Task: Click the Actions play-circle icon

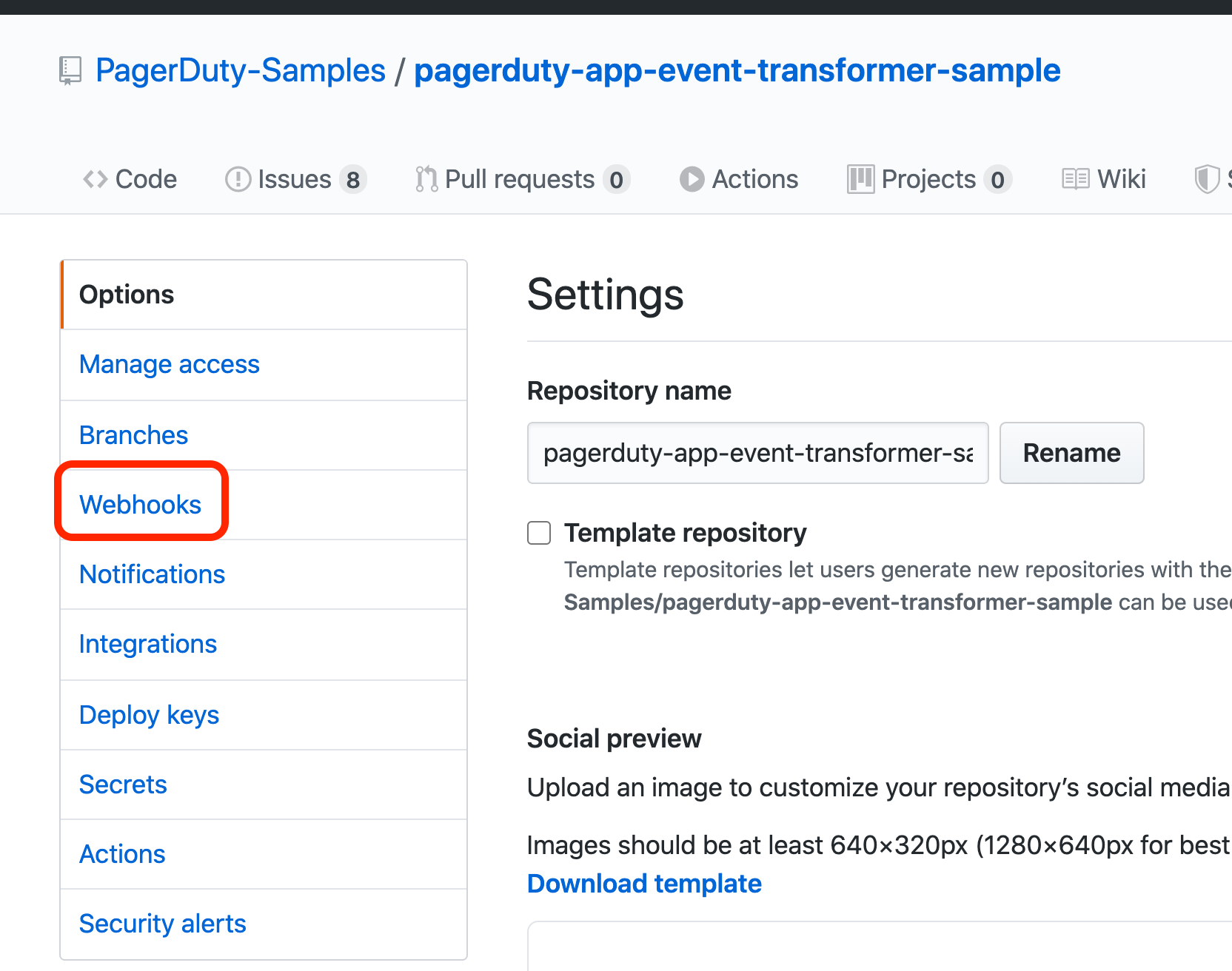Action: pos(692,179)
